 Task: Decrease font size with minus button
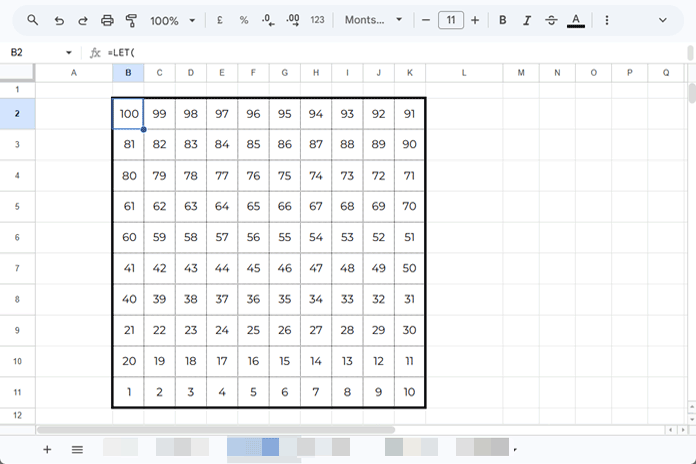[x=426, y=20]
